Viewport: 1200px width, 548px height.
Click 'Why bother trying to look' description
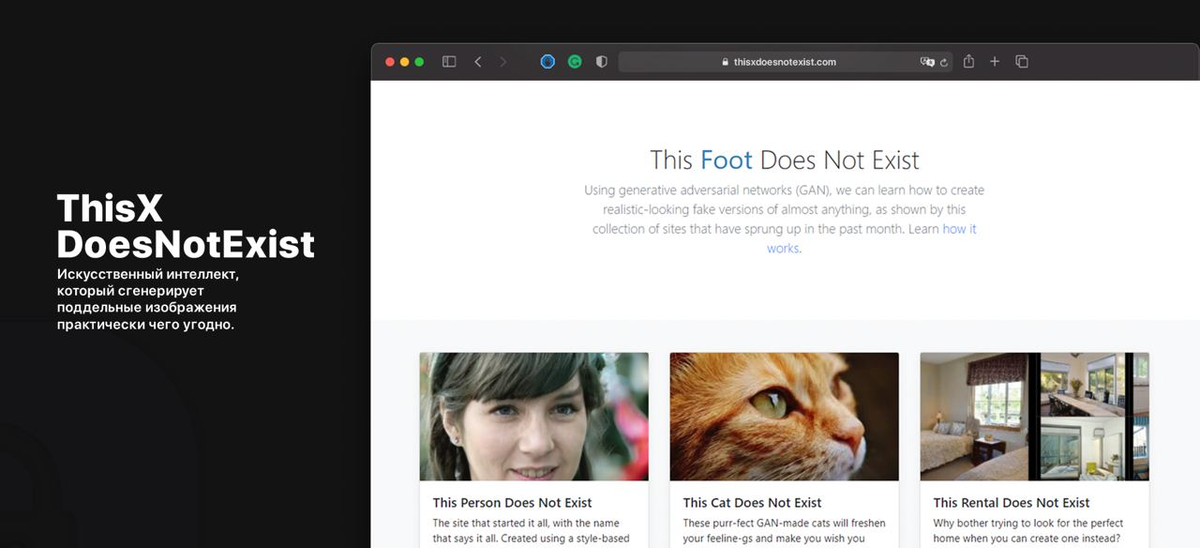pos(1028,531)
